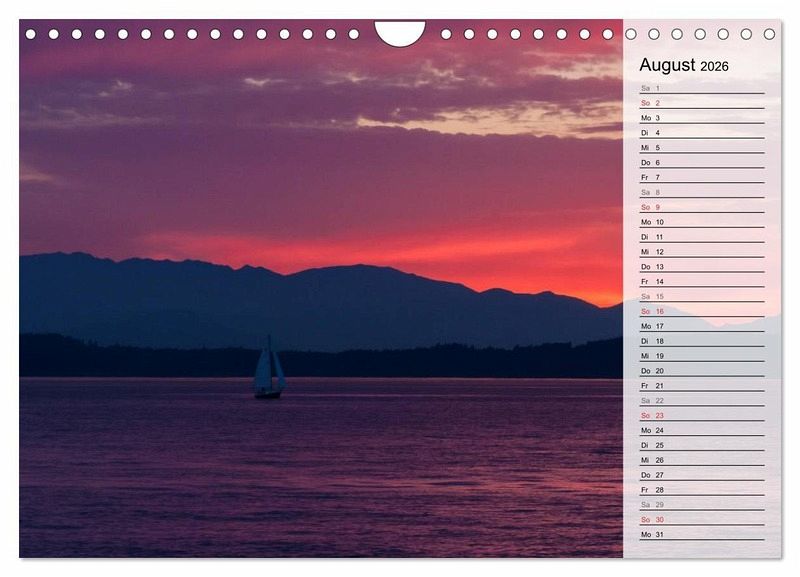
Task: Select the "Mo 10" date row
Action: (702, 222)
